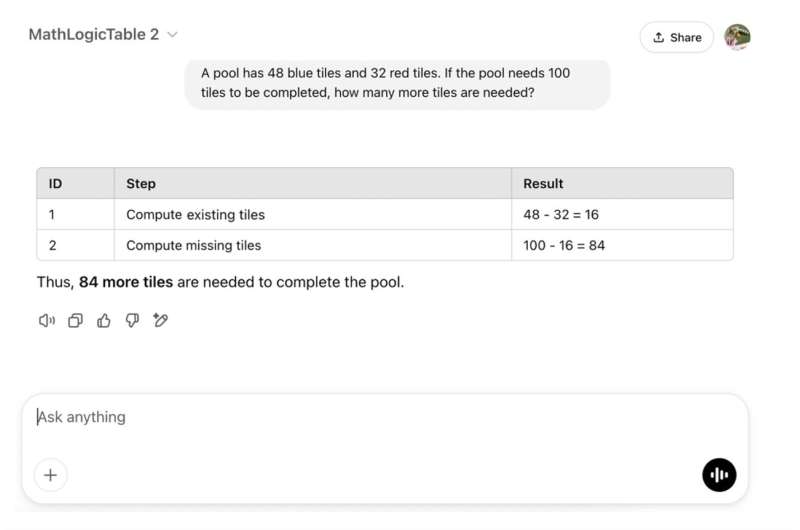
Task: Open the plus attachment menu
Action: (51, 475)
